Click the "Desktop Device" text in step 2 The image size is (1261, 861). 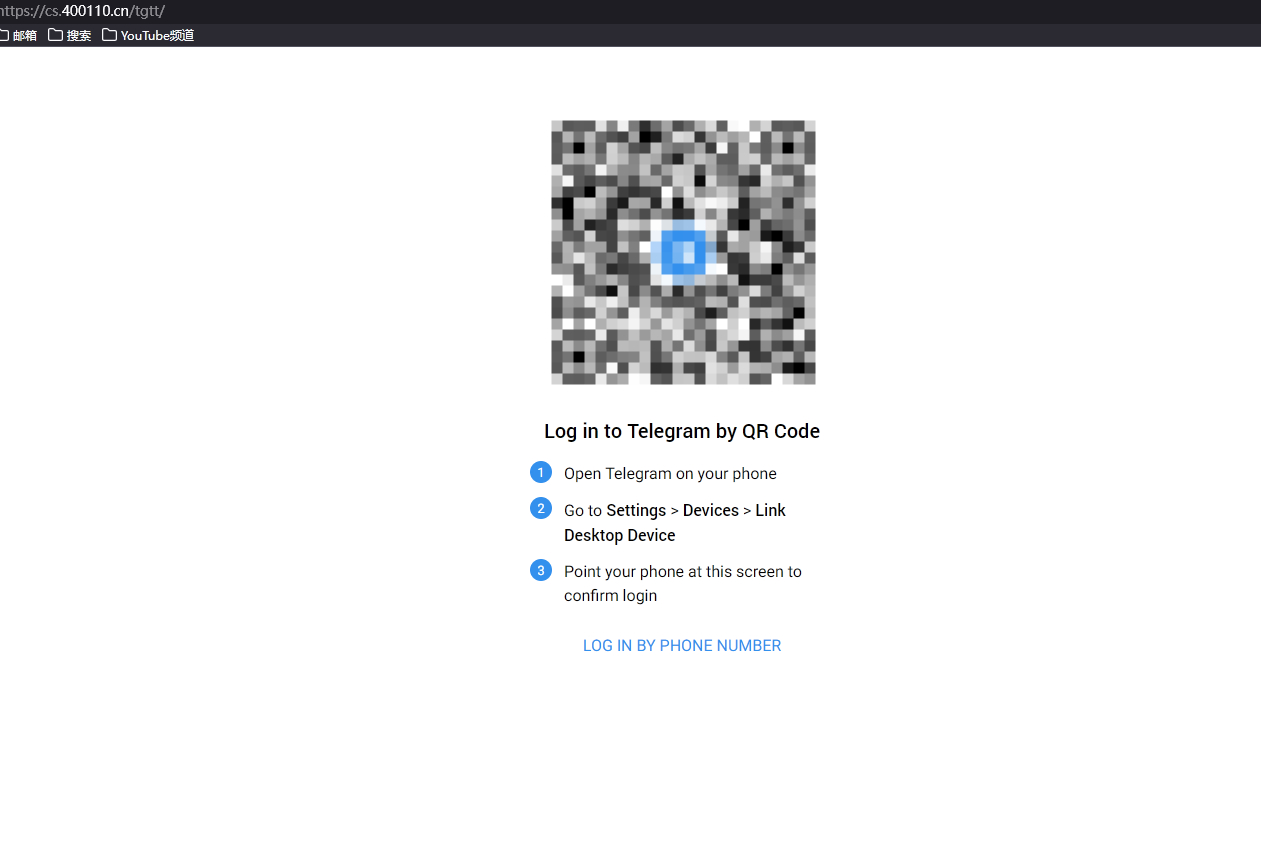coord(619,535)
